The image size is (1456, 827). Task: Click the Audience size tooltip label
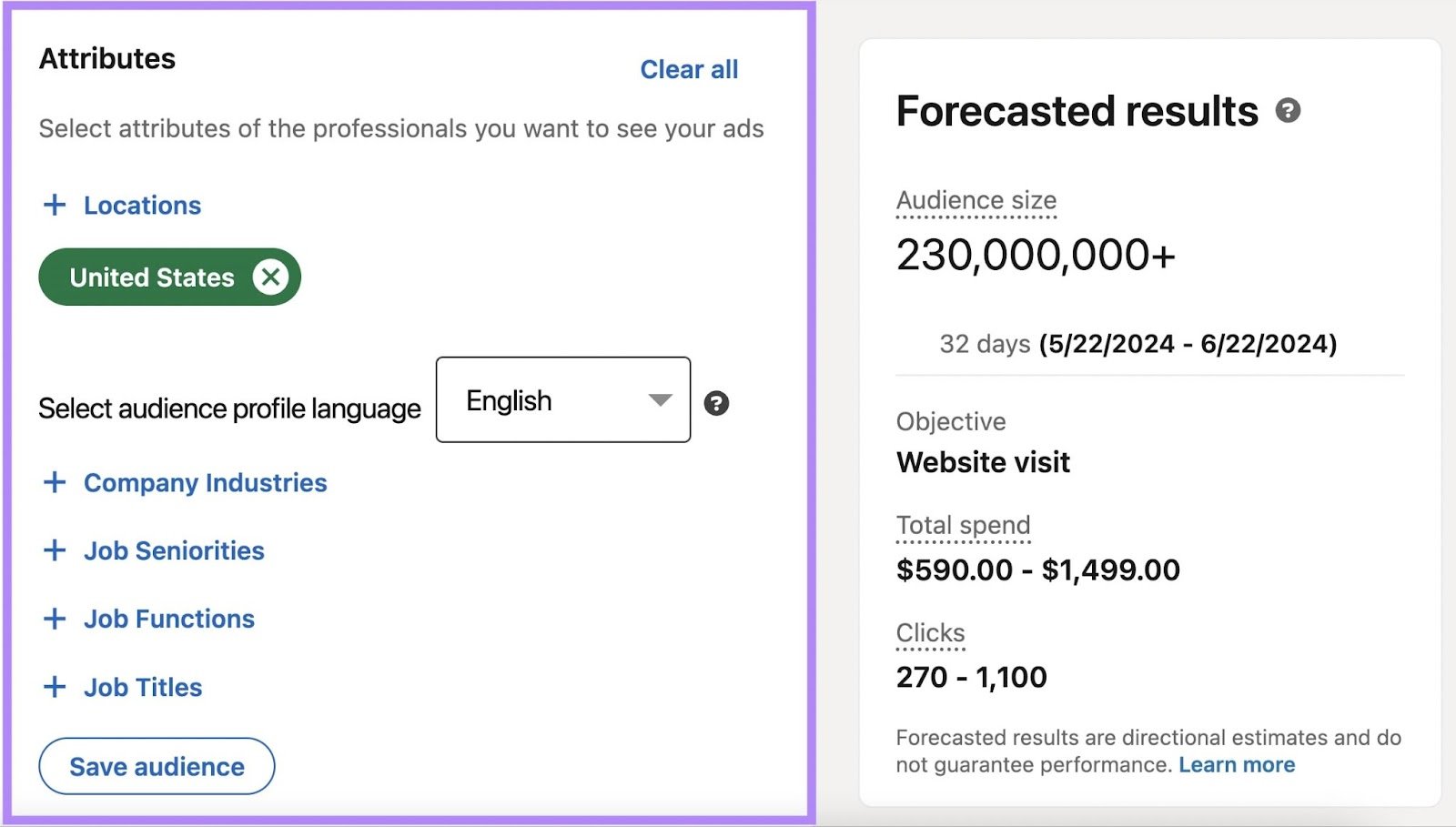pyautogui.click(x=976, y=200)
